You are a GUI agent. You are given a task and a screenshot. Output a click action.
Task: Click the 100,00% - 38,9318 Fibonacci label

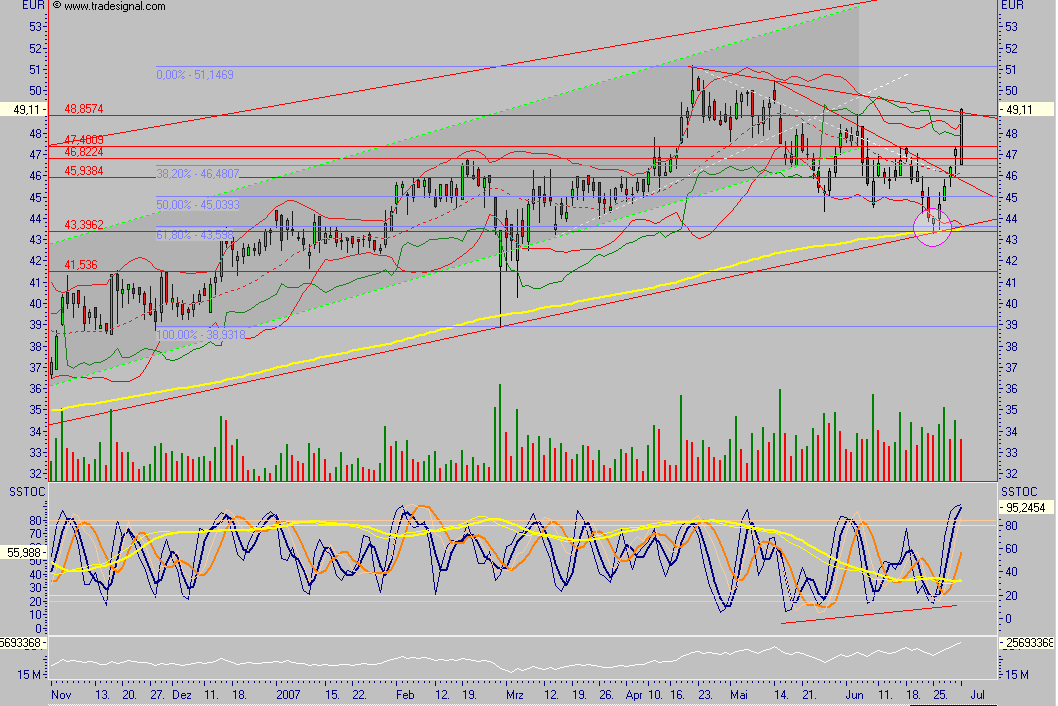200,334
